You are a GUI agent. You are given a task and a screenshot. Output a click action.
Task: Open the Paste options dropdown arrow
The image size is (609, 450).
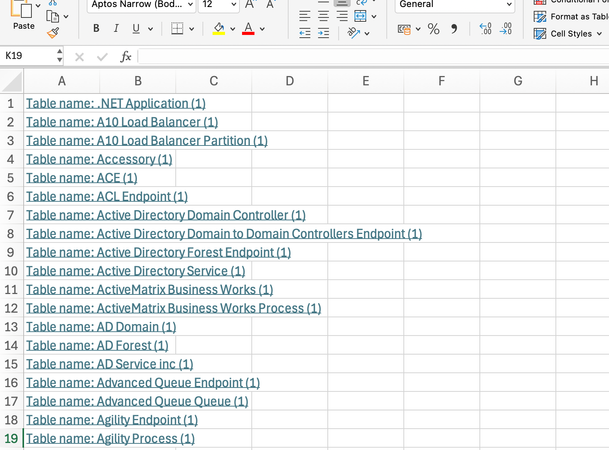(x=38, y=5)
